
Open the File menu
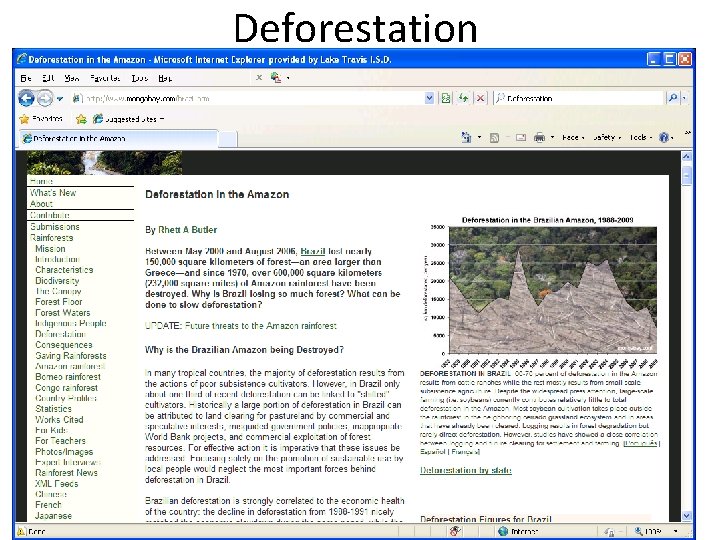(26, 78)
